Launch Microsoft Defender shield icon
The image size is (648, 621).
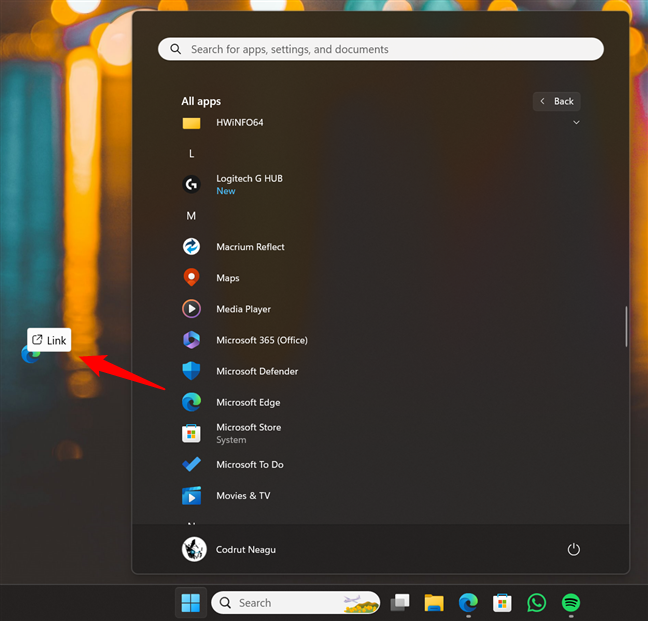click(191, 371)
